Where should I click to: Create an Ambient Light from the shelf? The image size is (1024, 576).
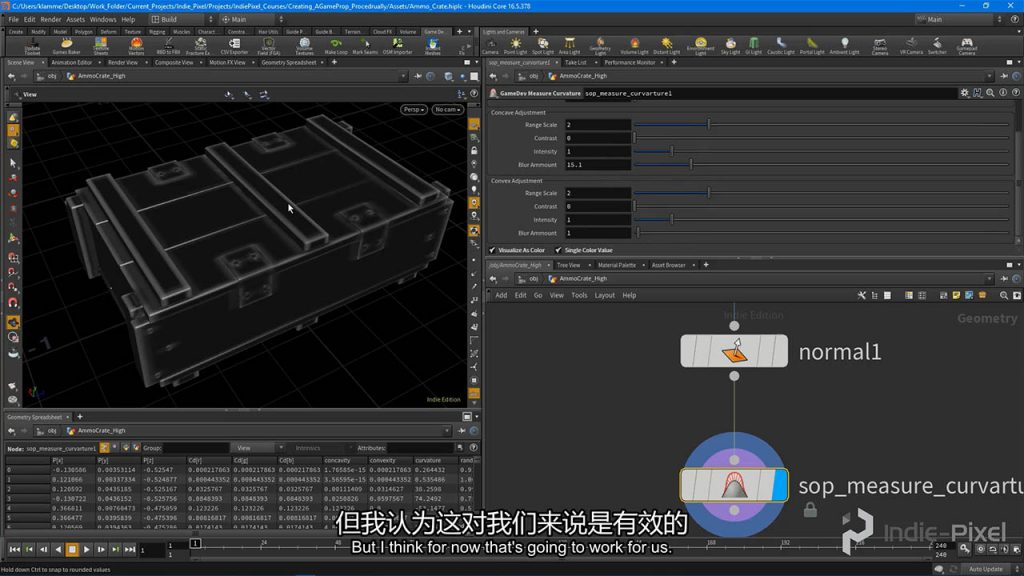click(844, 46)
